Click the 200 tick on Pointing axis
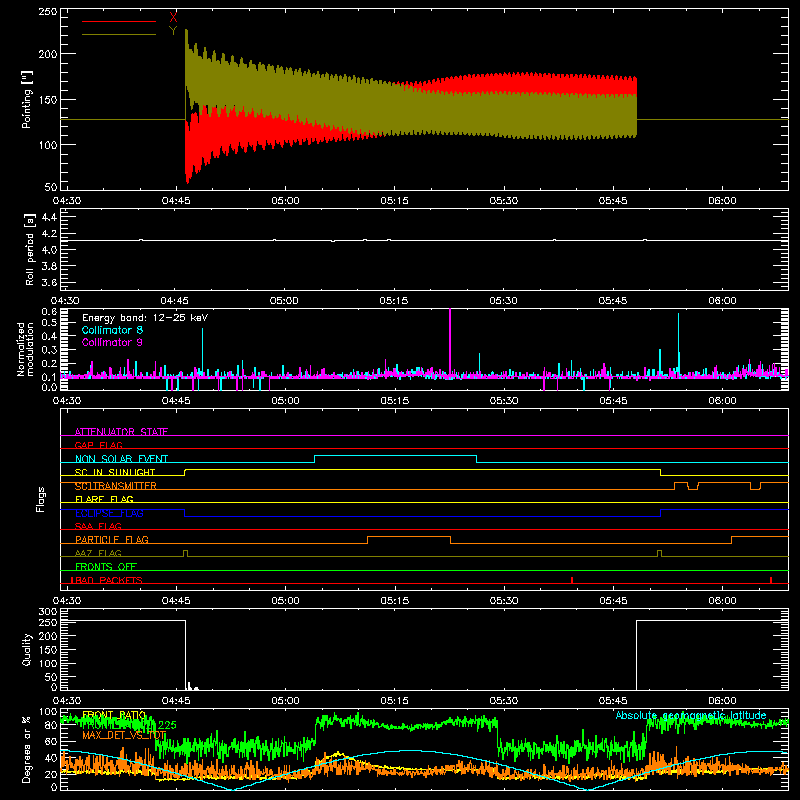This screenshot has height=800, width=800. pos(48,54)
